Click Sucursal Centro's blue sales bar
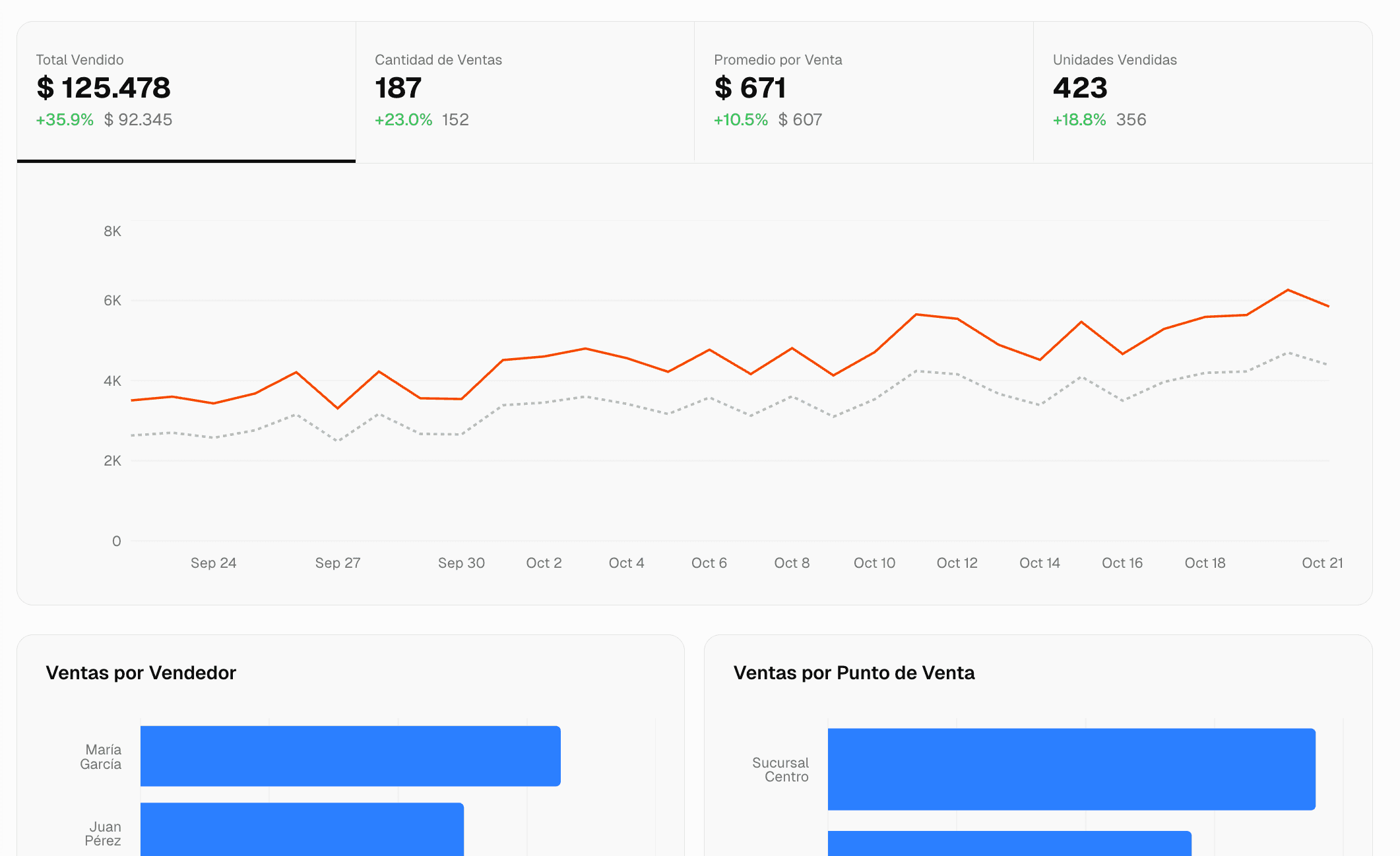This screenshot has height=856, width=1400. 1071,769
